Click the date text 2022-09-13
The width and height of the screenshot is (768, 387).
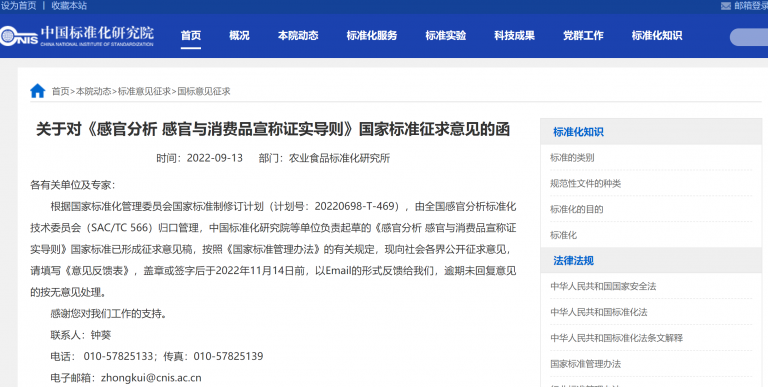(x=215, y=158)
